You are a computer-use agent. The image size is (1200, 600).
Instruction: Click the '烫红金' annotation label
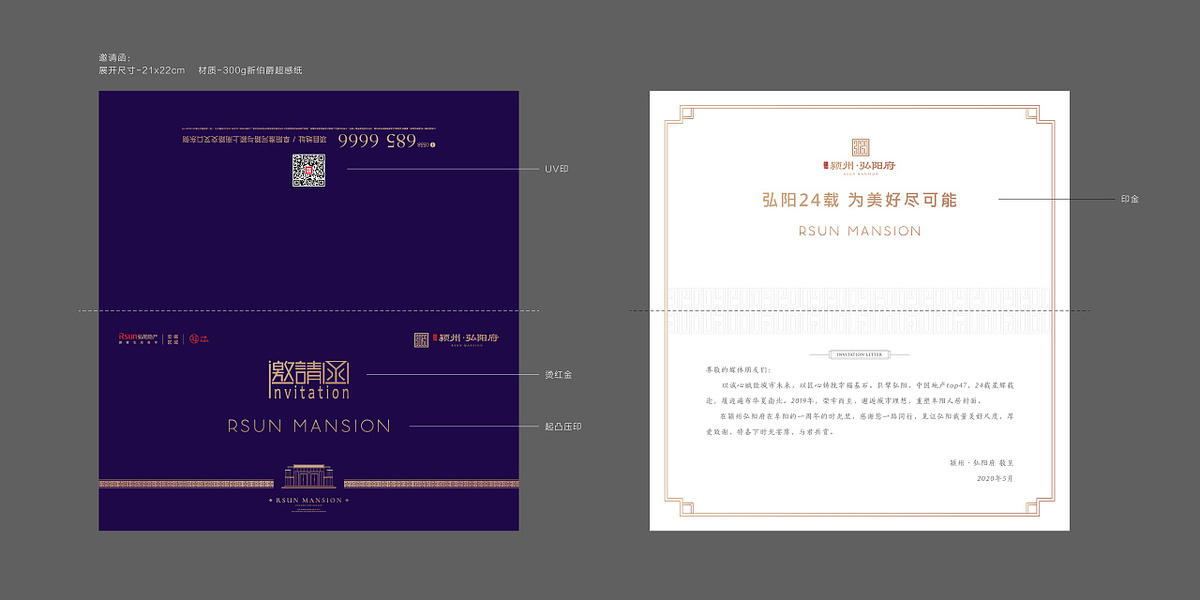click(x=558, y=375)
